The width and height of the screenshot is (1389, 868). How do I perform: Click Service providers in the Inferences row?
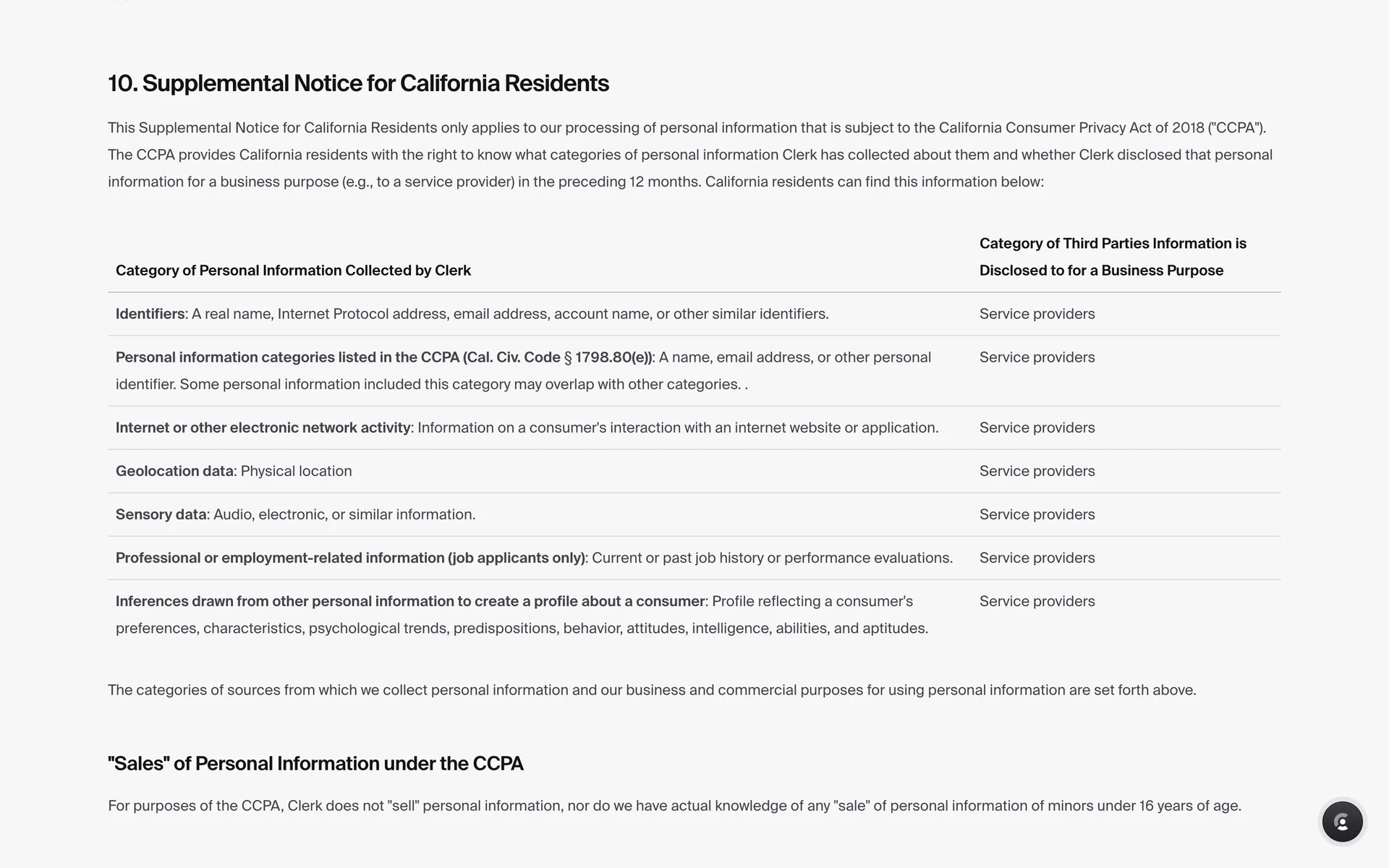click(1037, 601)
